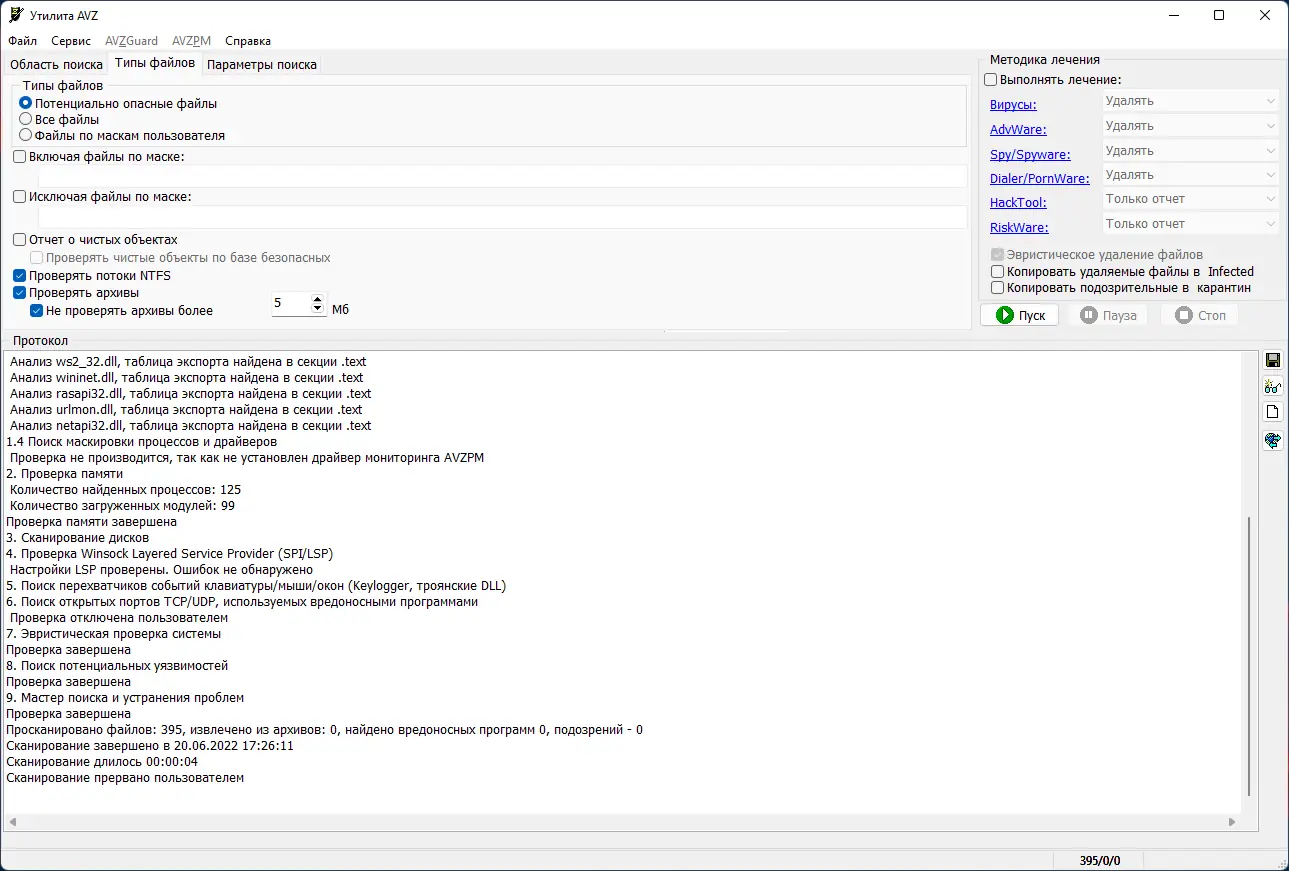Switch to the 'Параметры поиска' tab
The height and width of the screenshot is (871, 1289).
262,65
